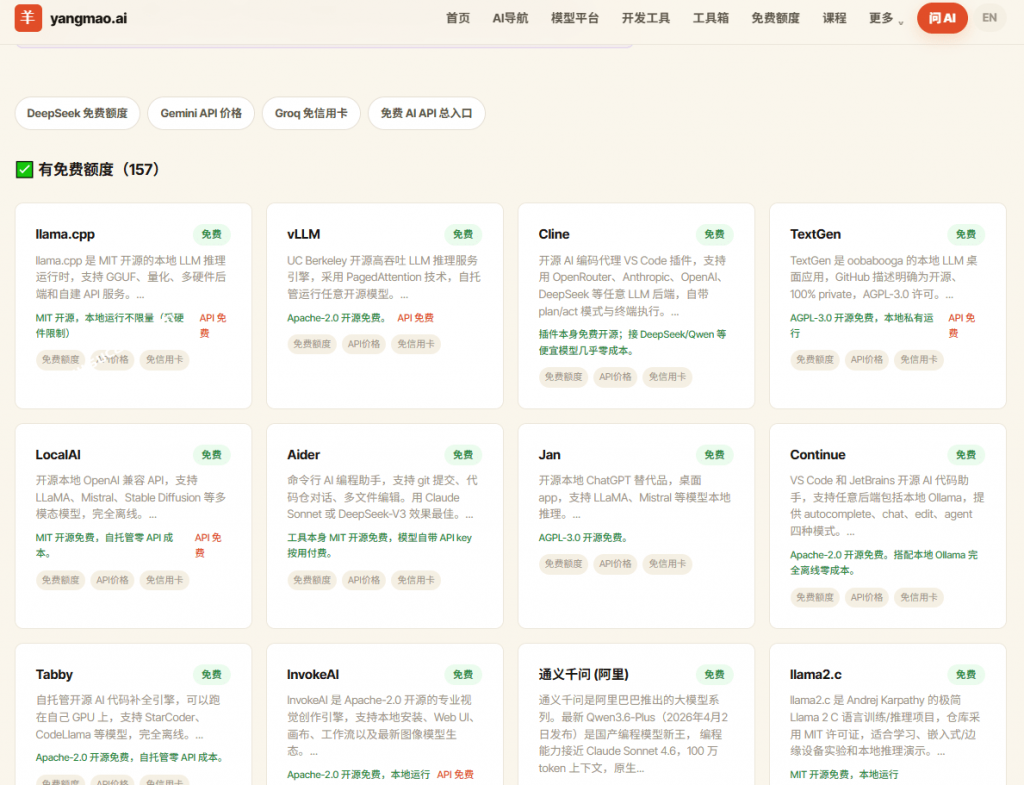This screenshot has height=785, width=1024.
Task: Click the 免信用卡 tag in LocalAI card
Action: [x=165, y=580]
